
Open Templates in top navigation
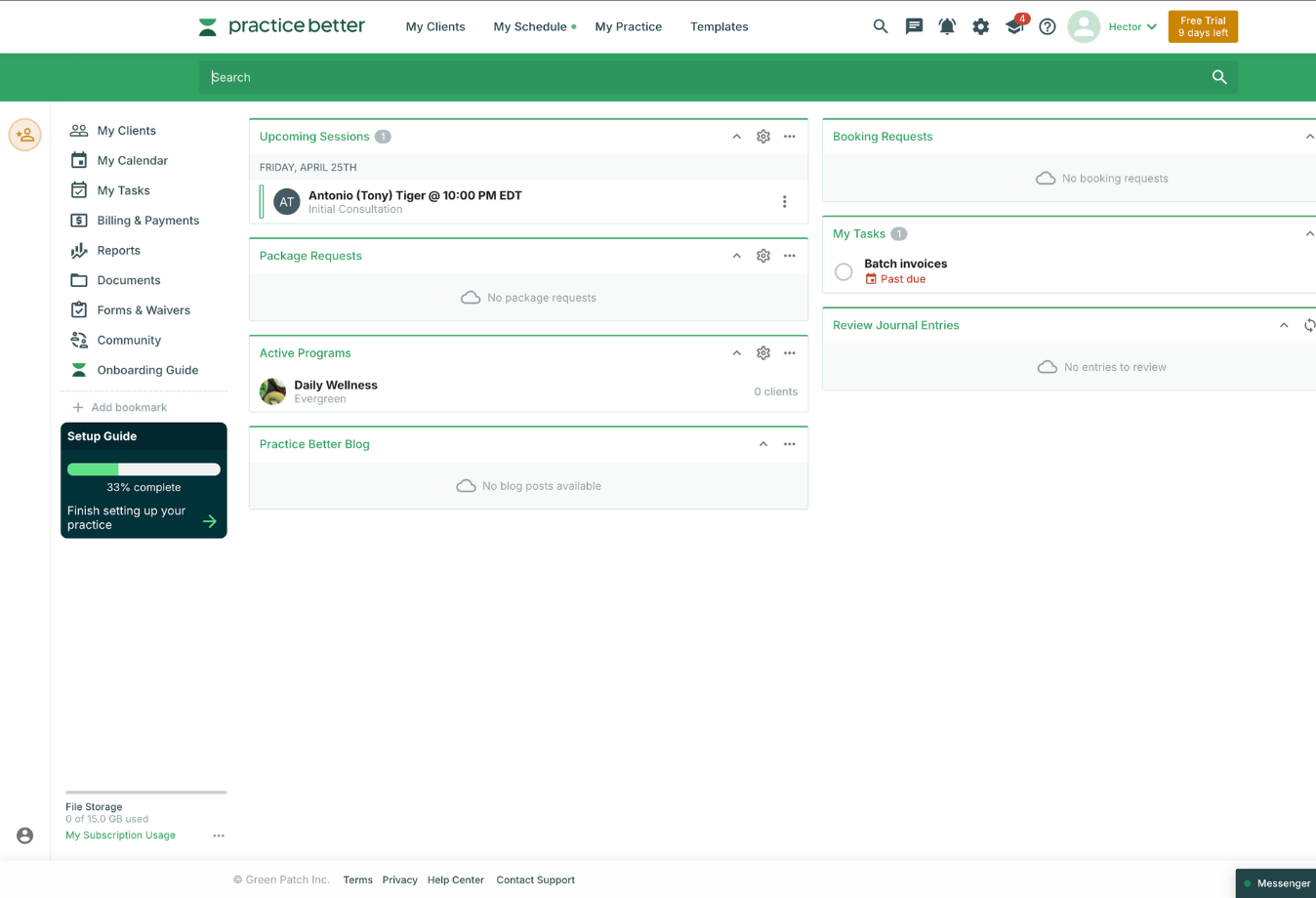[720, 26]
